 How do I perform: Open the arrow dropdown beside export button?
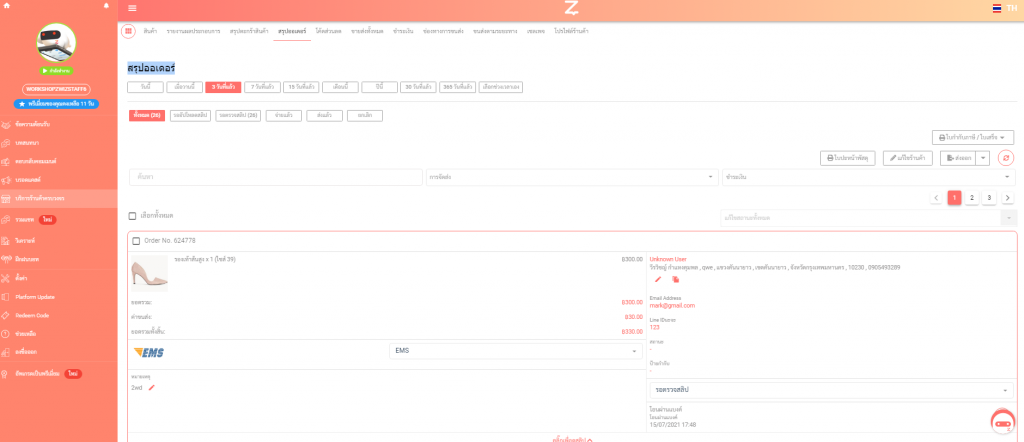(x=984, y=158)
